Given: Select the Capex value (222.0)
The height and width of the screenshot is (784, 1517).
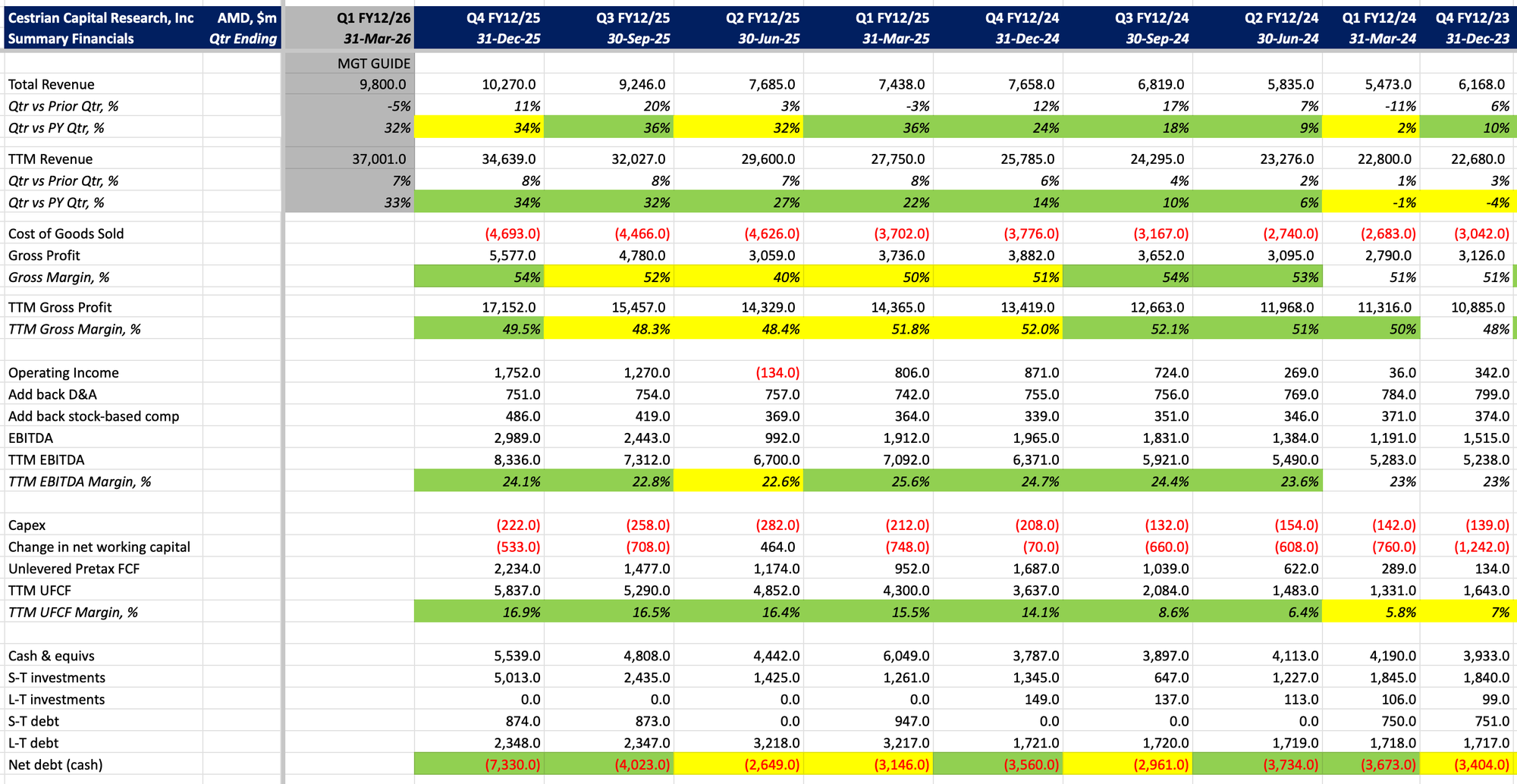Looking at the screenshot, I should (x=518, y=525).
